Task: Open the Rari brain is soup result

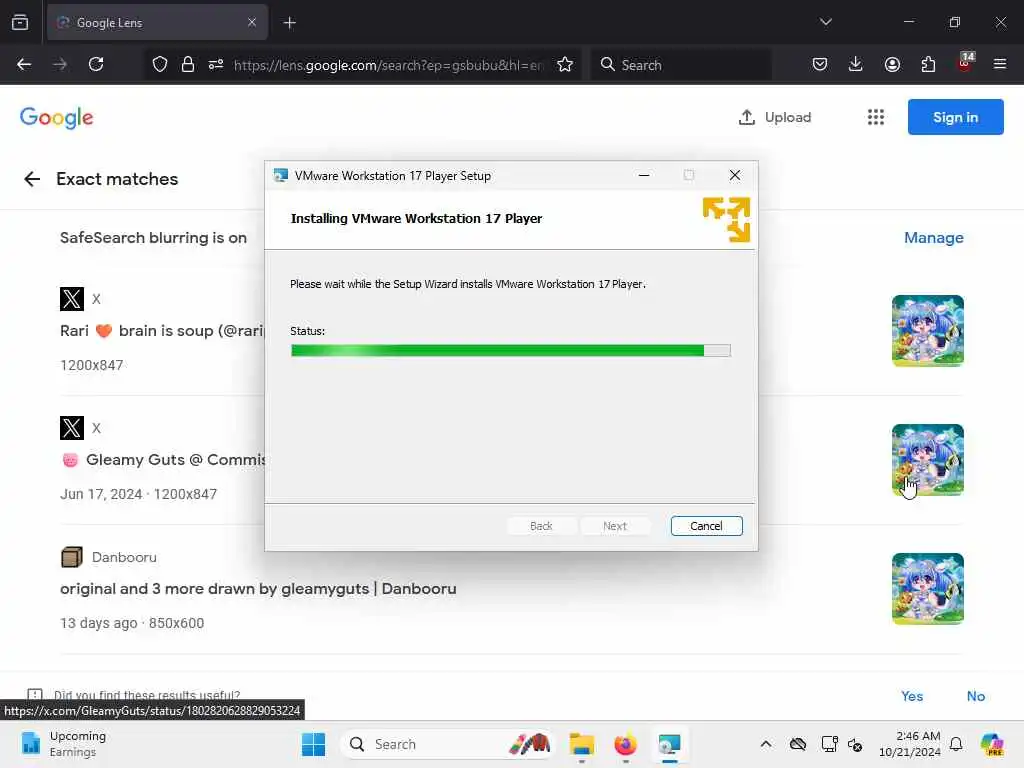Action: pos(162,330)
